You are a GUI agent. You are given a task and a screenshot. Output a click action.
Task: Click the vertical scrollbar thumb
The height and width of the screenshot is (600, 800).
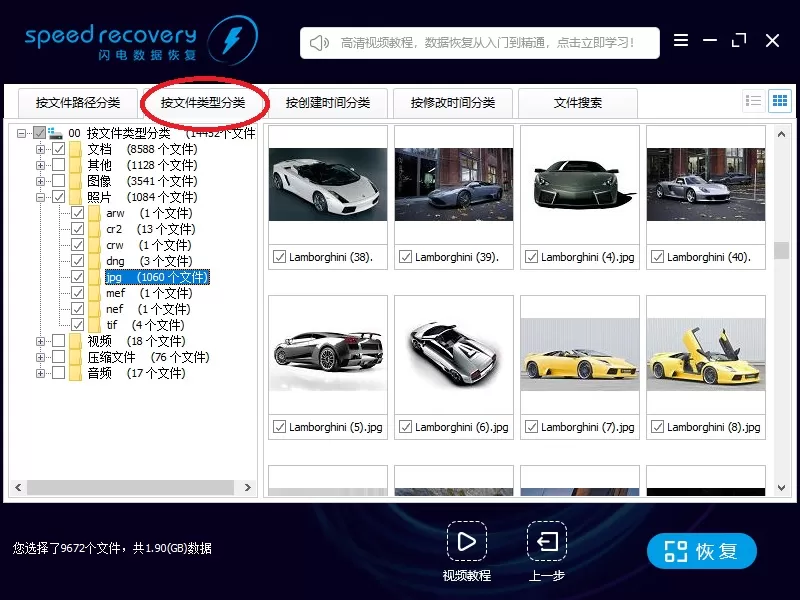coord(781,250)
